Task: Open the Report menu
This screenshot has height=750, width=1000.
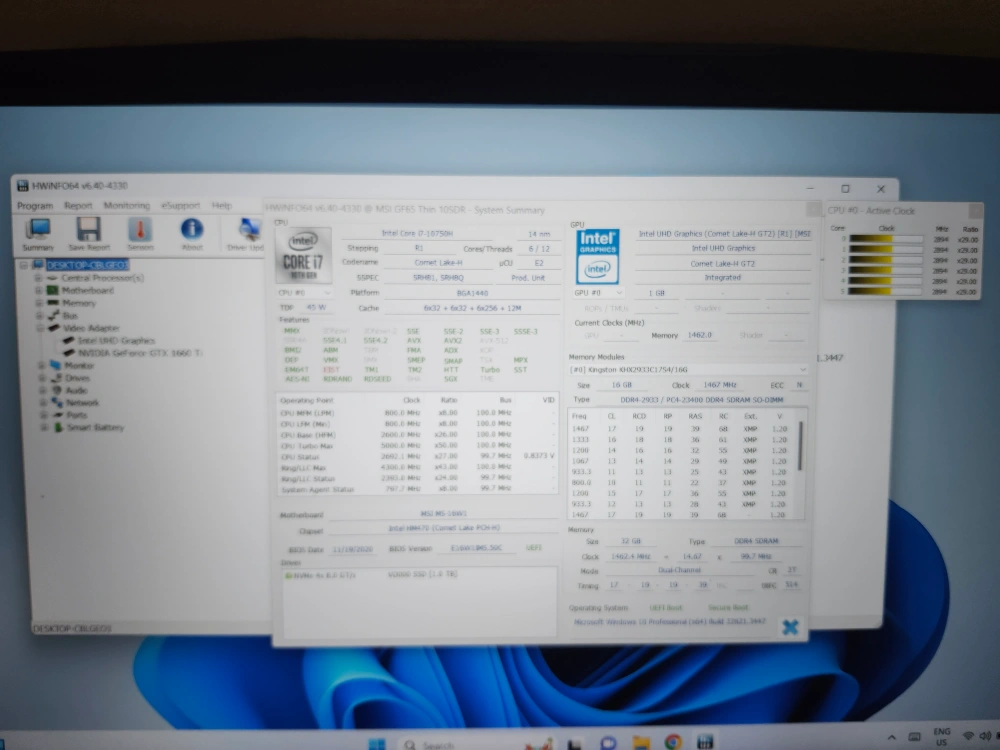Action: pos(78,206)
